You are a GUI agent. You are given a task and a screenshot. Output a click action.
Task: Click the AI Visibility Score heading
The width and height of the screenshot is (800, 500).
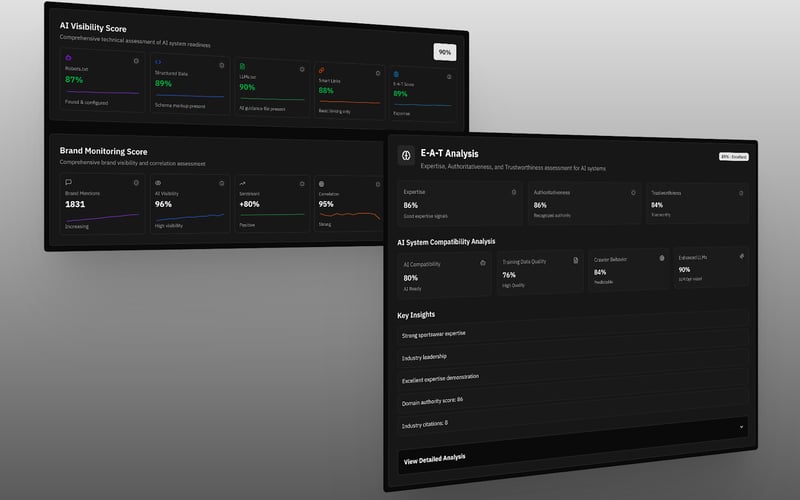[93, 27]
